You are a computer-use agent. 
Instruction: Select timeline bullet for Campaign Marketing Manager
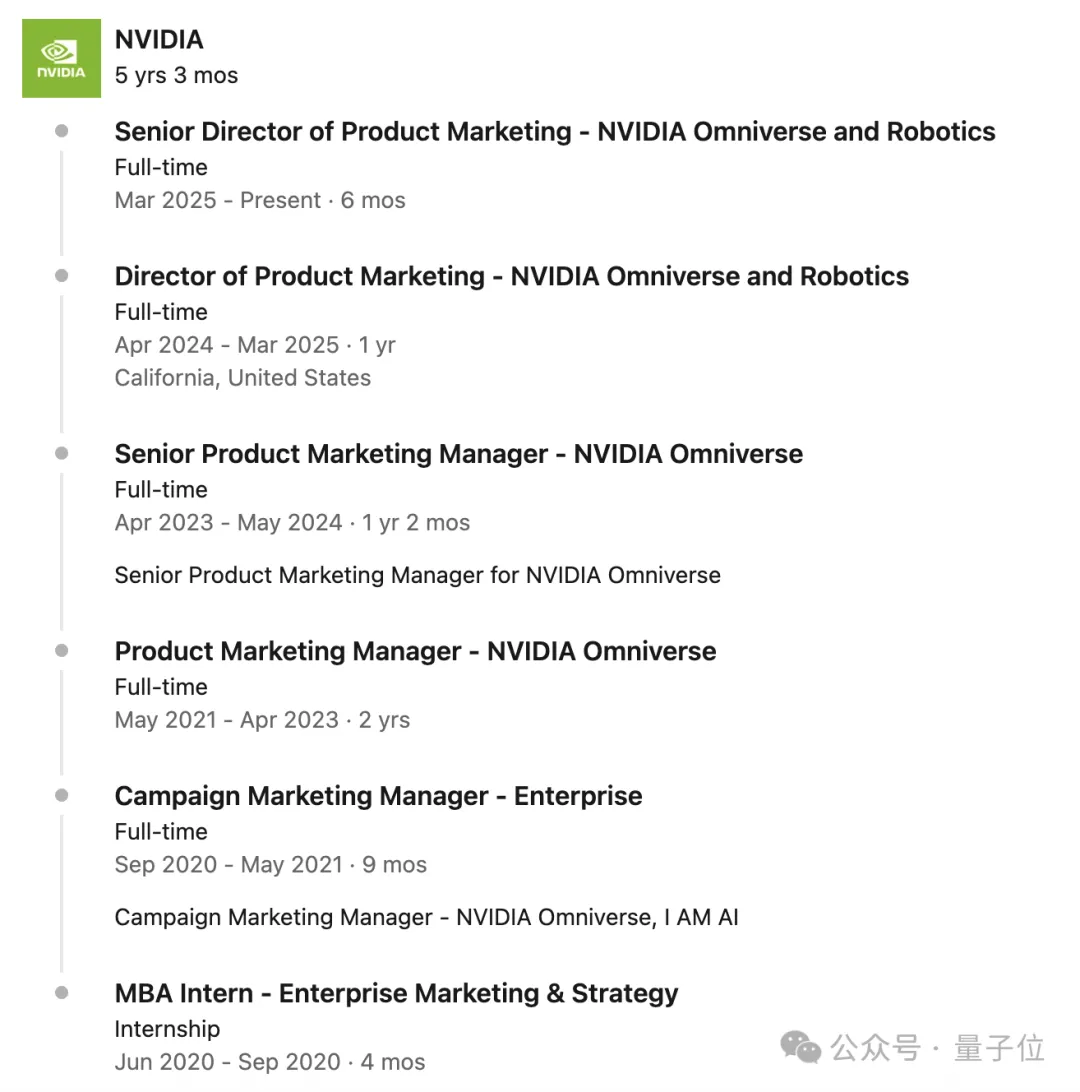click(62, 796)
